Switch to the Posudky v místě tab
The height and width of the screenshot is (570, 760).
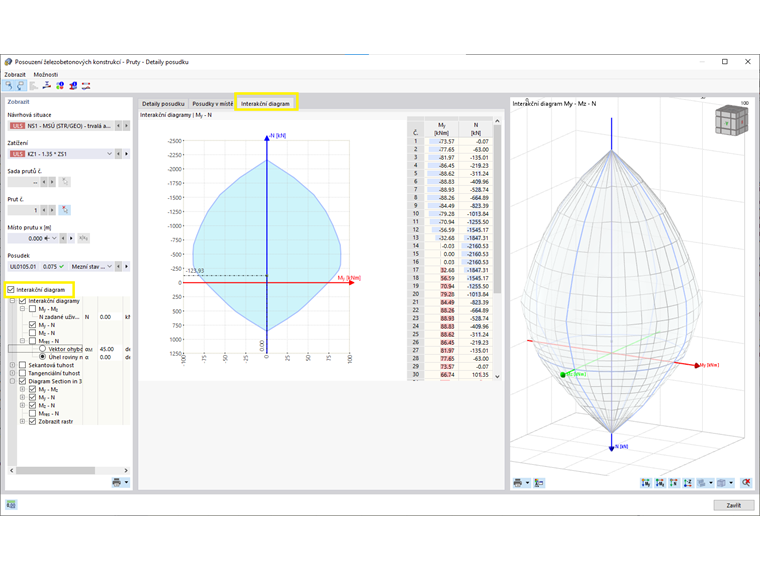point(212,104)
